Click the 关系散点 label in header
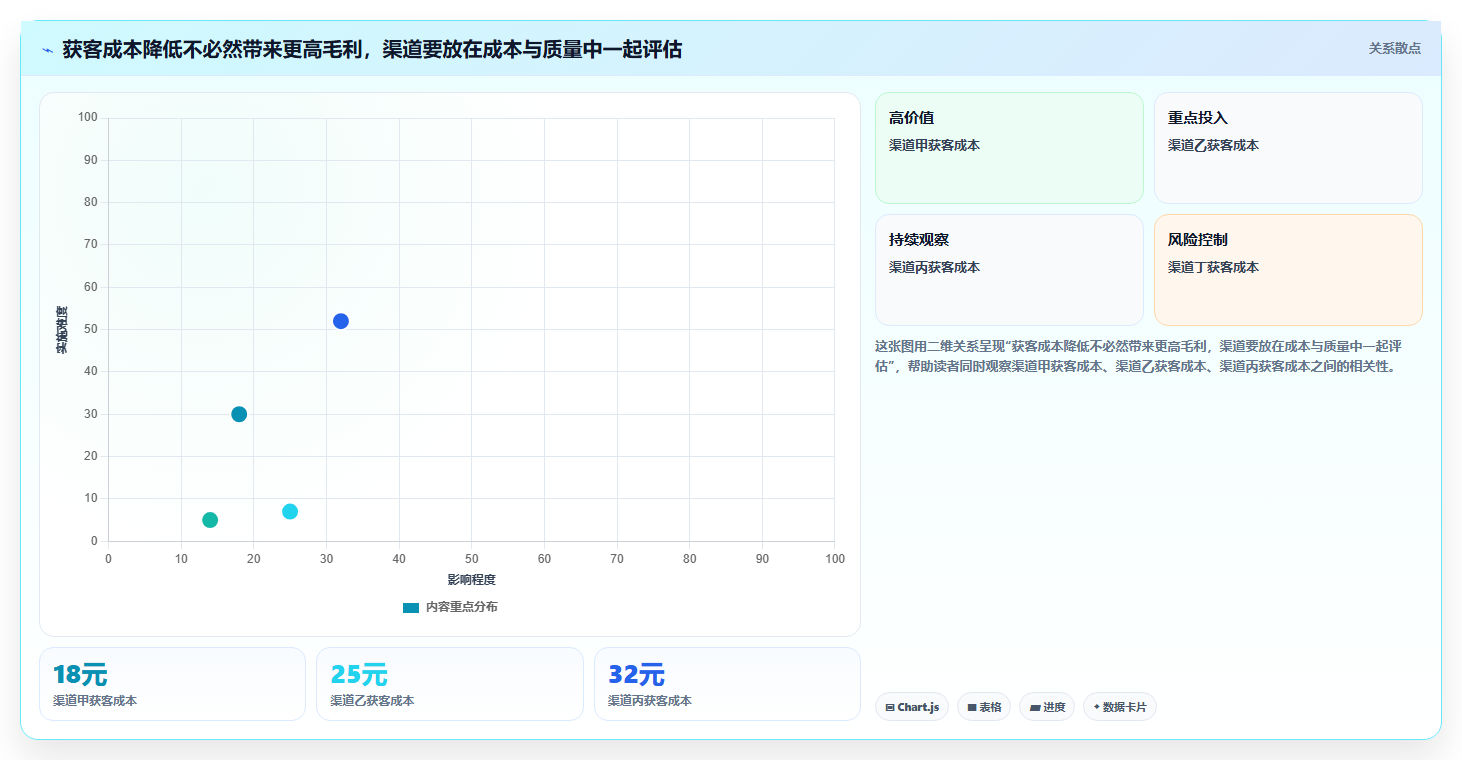 click(1394, 48)
